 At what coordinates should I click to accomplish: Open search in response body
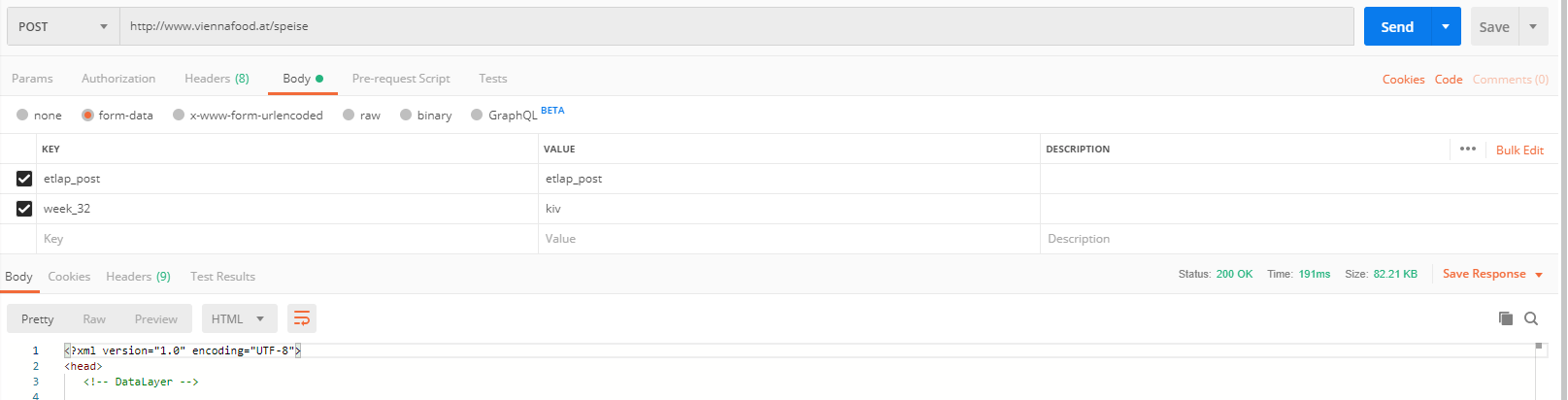[1531, 318]
